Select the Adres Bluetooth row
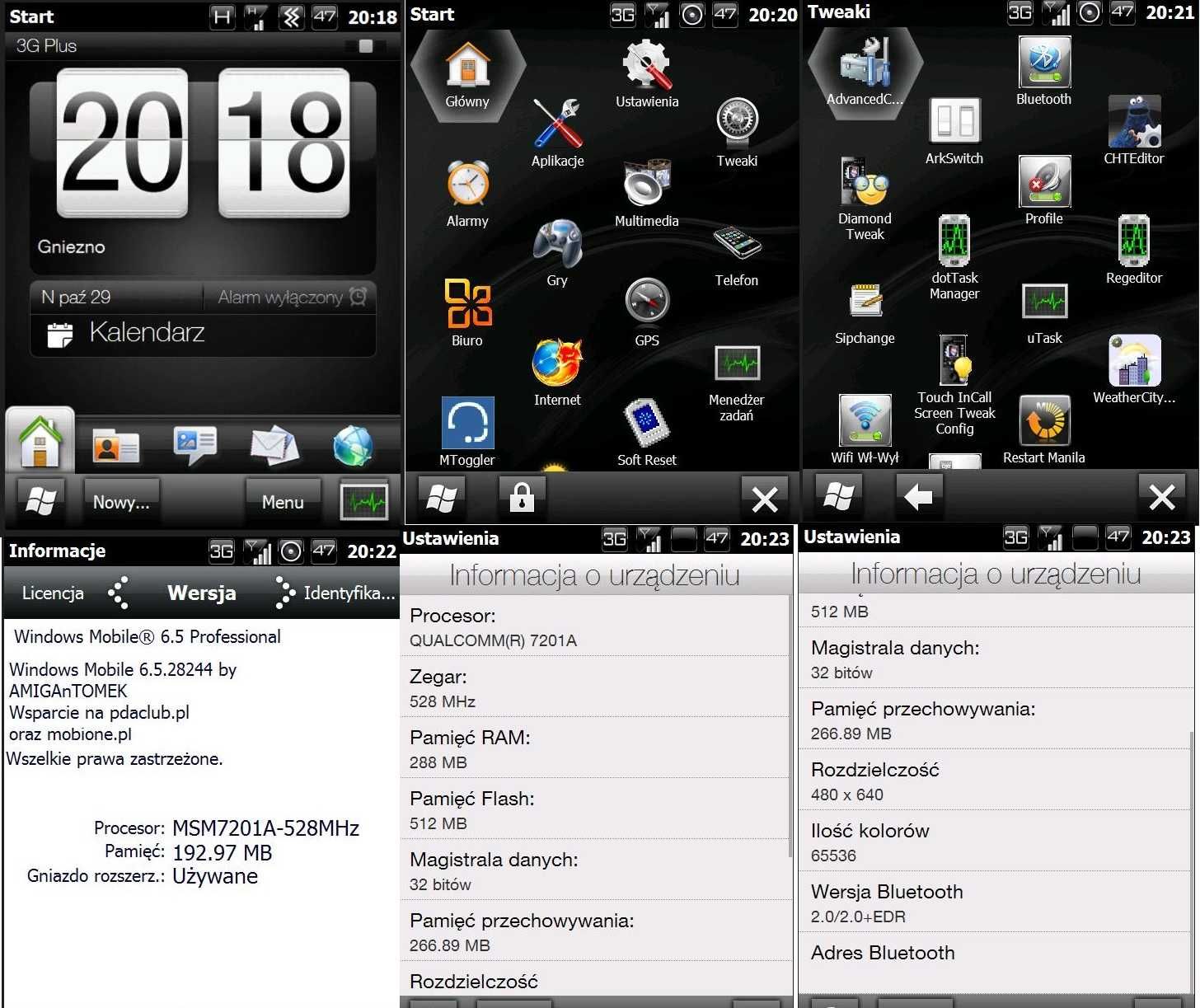Image resolution: width=1200 pixels, height=1008 pixels. click(x=996, y=963)
